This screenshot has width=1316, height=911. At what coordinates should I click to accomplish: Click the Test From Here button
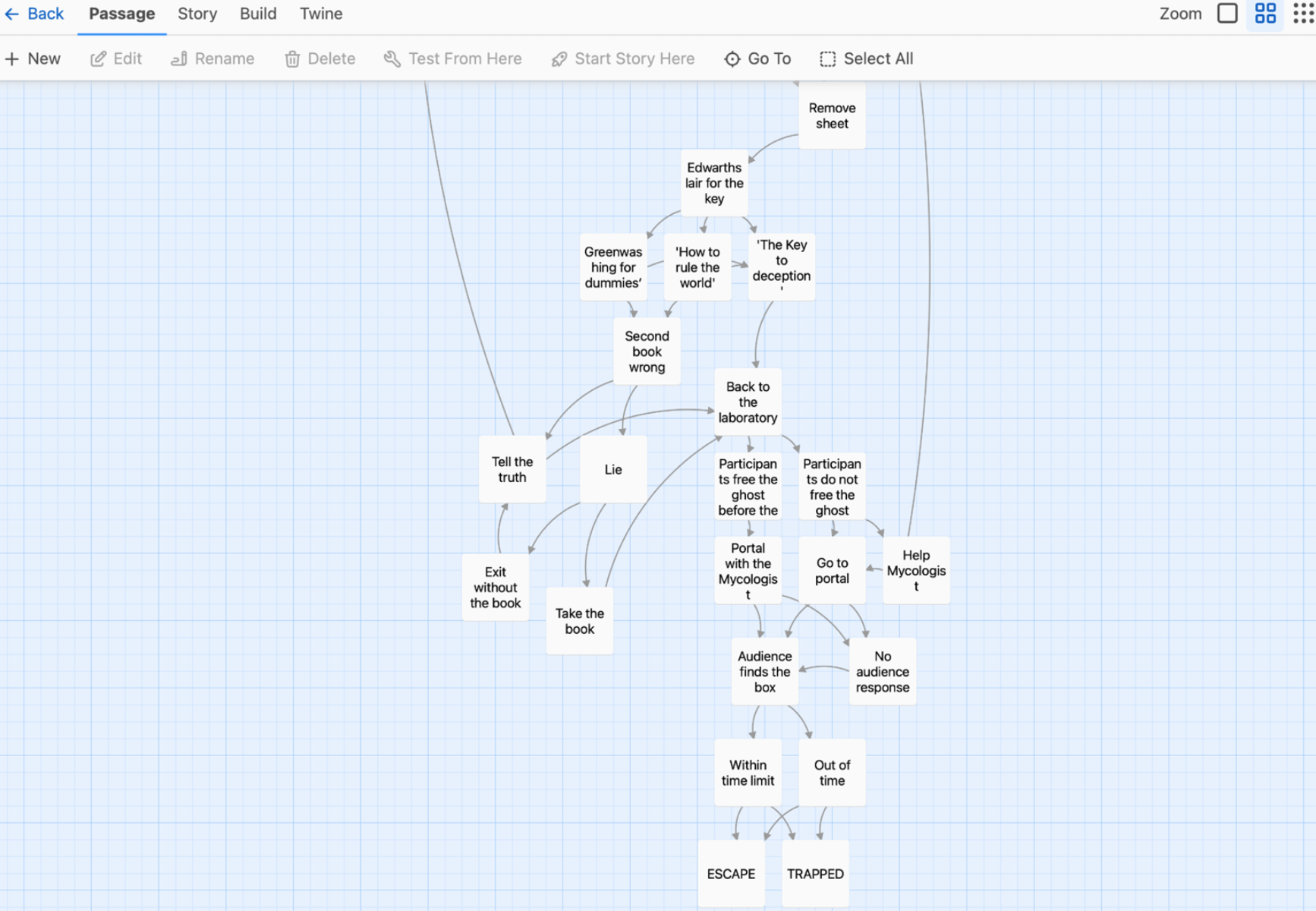(x=453, y=58)
